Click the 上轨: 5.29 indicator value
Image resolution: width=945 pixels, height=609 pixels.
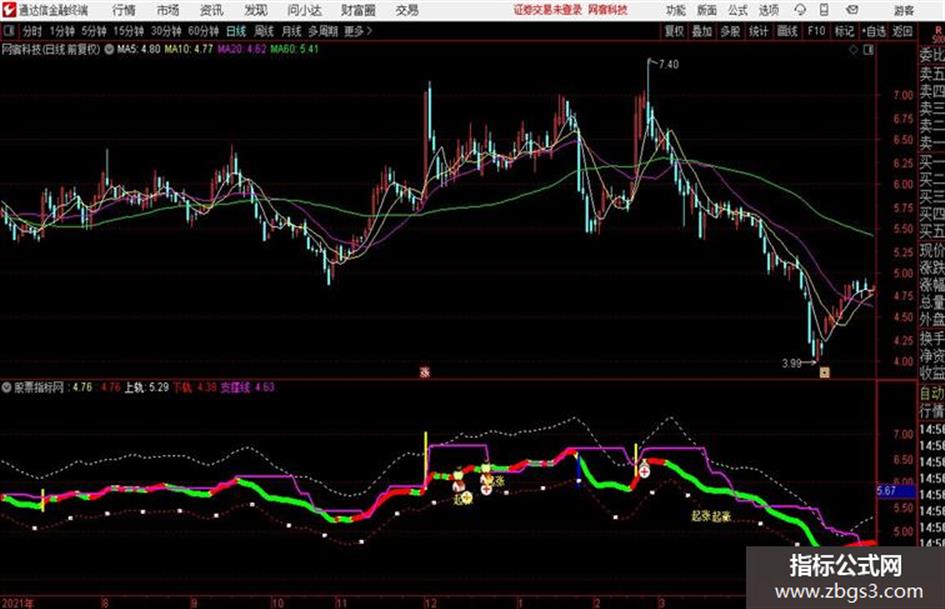coord(146,387)
